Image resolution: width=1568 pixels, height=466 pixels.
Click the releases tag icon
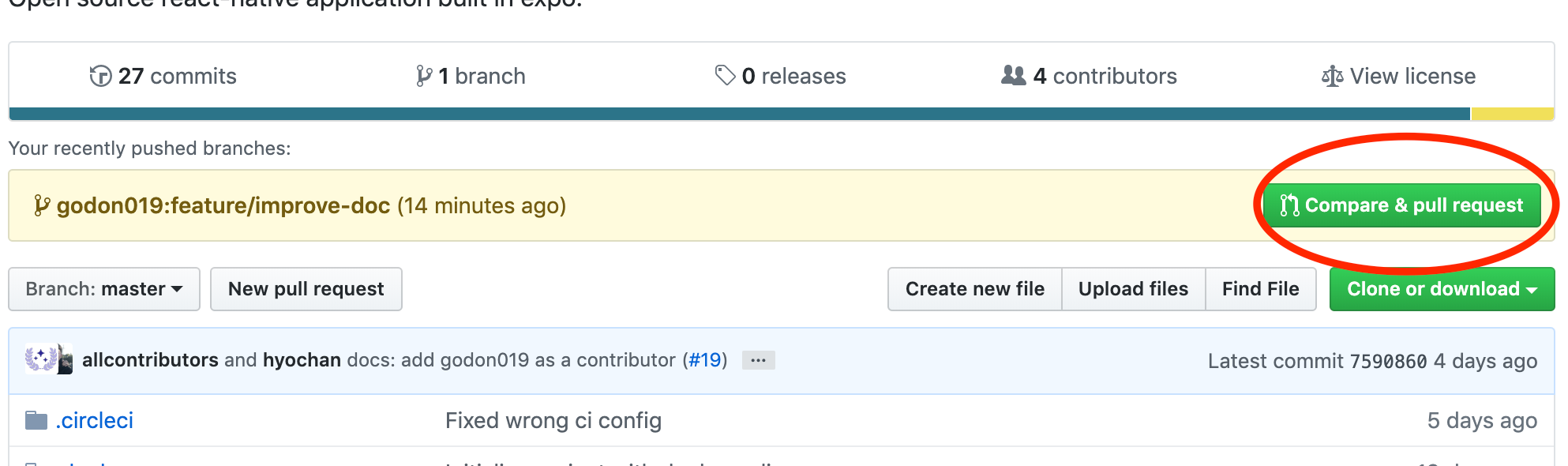725,75
